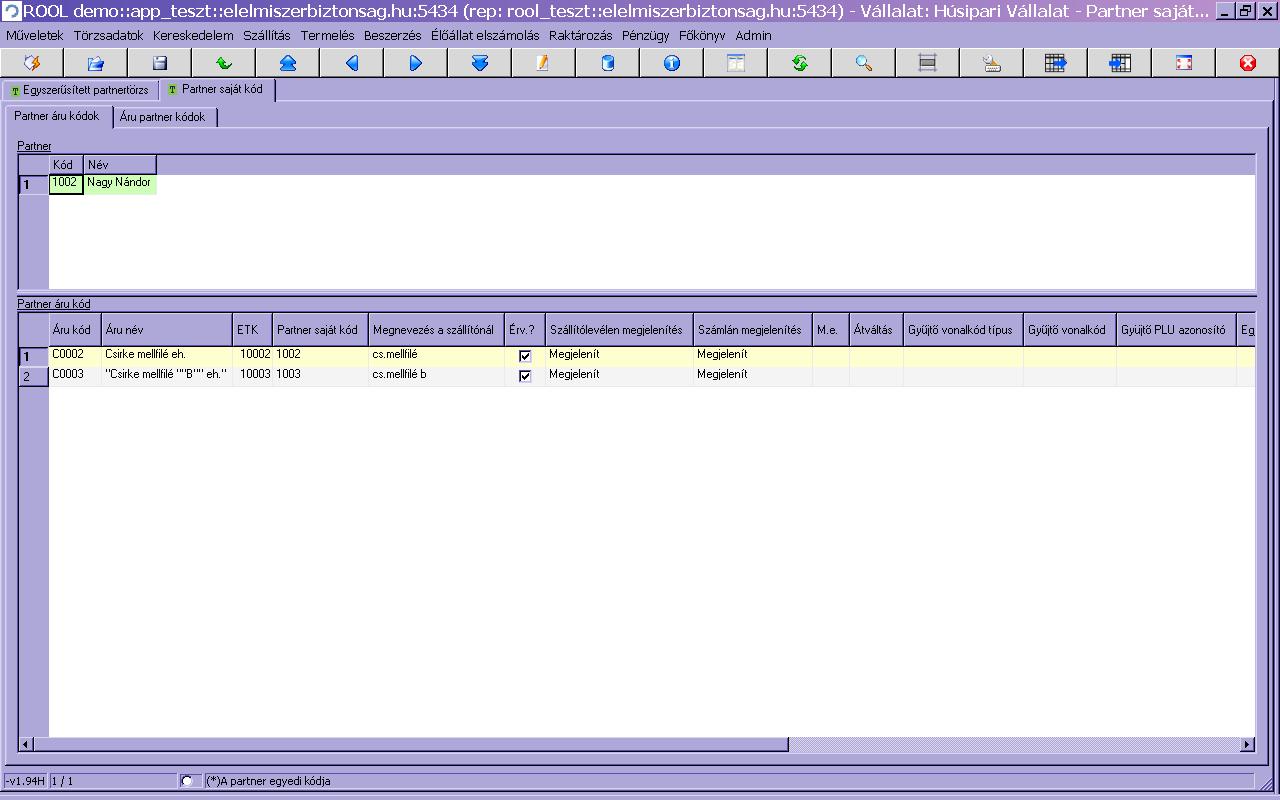This screenshot has width=1280, height=800.
Task: Open the folder icon in toolbar
Action: (x=96, y=63)
